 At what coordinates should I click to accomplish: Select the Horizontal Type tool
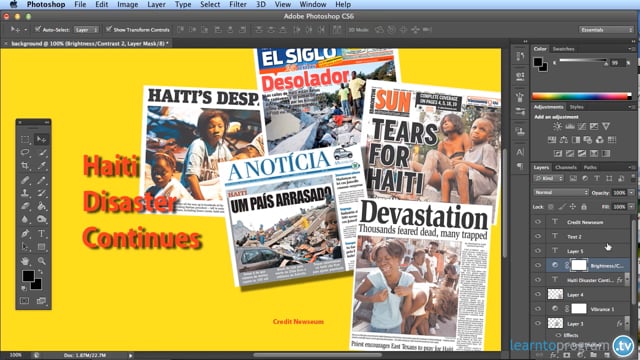(41, 233)
